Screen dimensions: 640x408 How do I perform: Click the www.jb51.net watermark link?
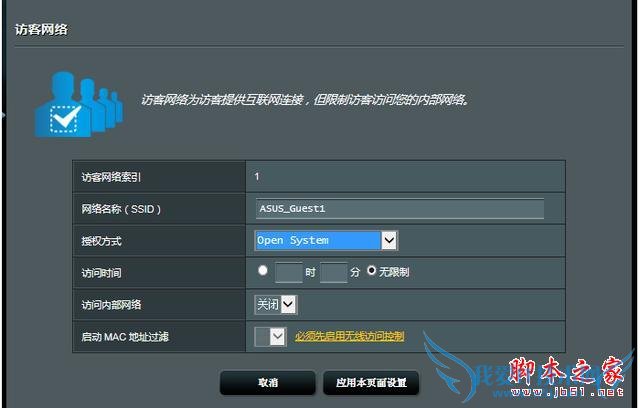coord(567,392)
